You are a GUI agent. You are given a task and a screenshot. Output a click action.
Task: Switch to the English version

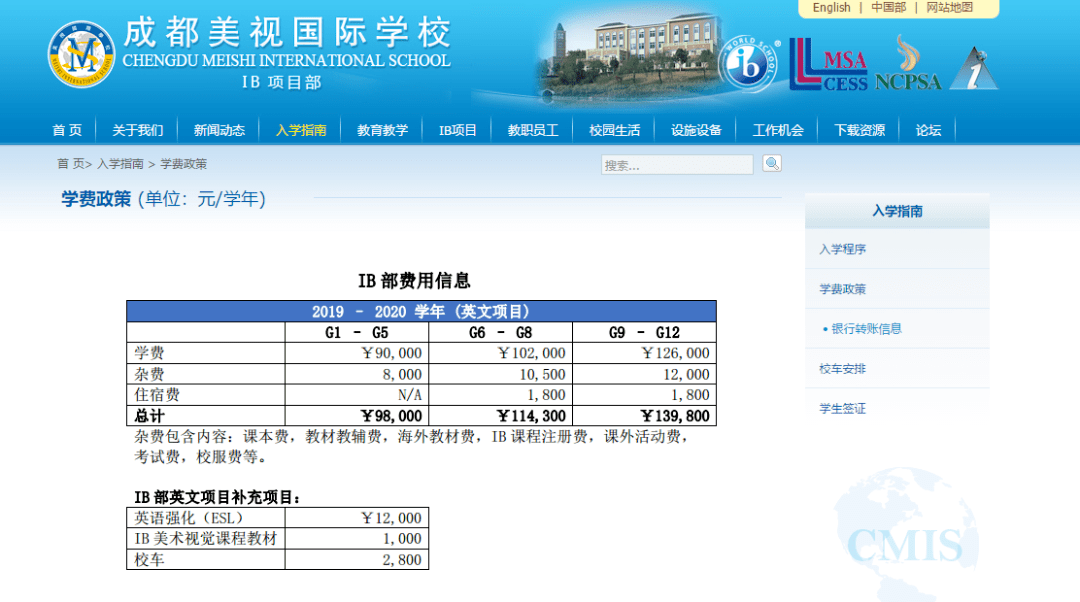(831, 7)
